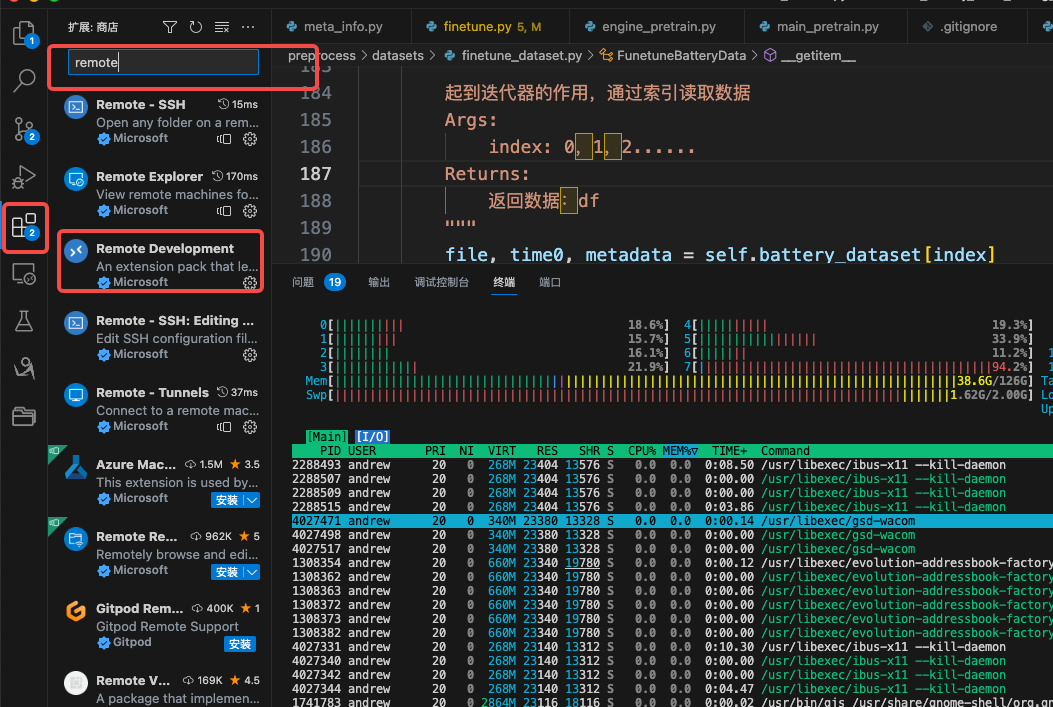The image size is (1053, 707).
Task: Open install dropdown arrow for Azure Machine Learning
Action: tap(252, 500)
